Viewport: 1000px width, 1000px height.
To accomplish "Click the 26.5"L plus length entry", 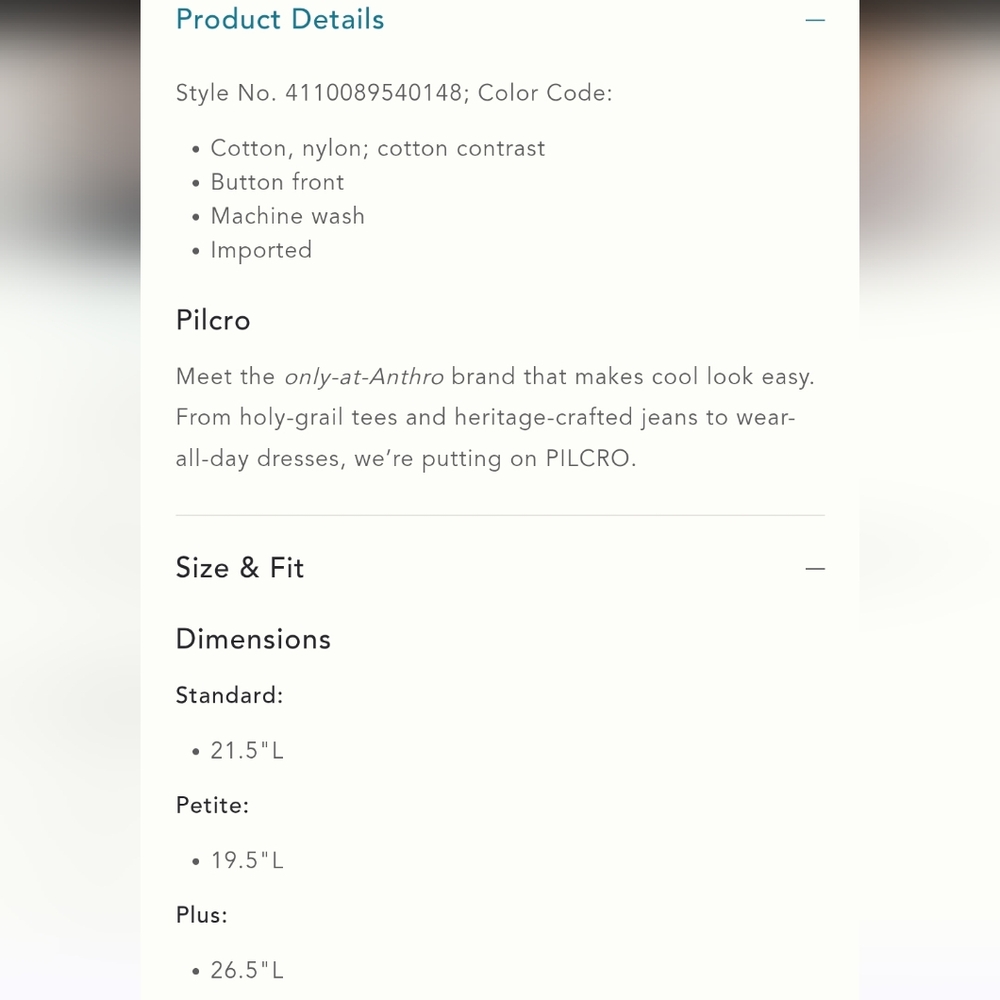I will pyautogui.click(x=247, y=970).
